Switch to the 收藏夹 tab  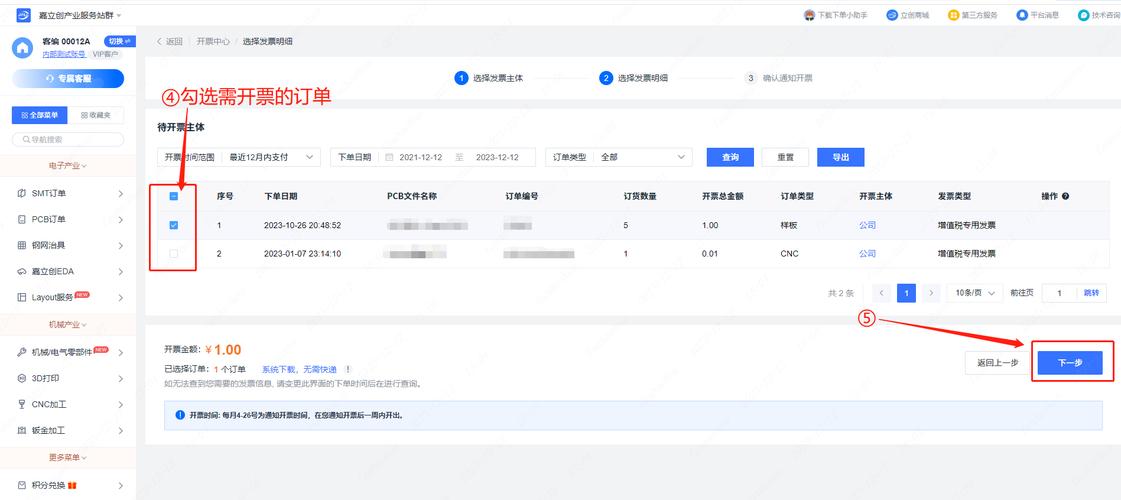[x=95, y=115]
